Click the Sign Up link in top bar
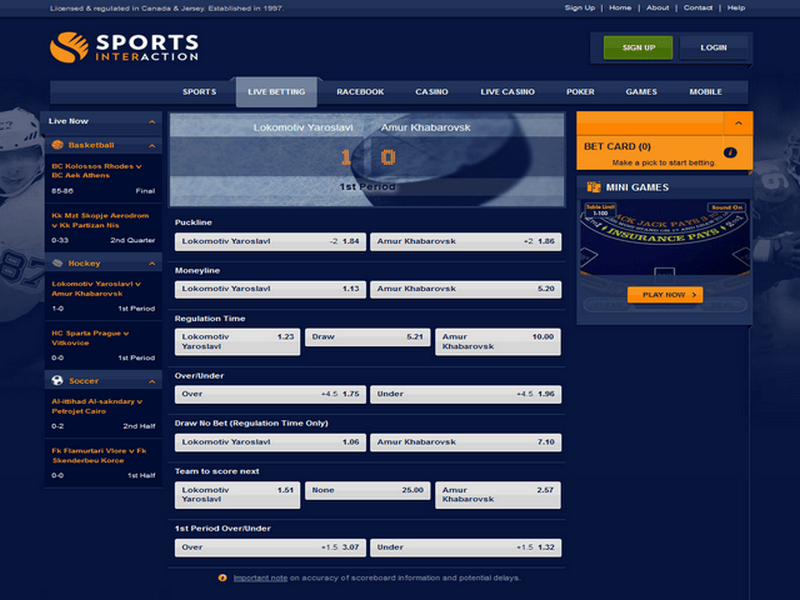Screen dimensions: 800x600 pos(580,8)
